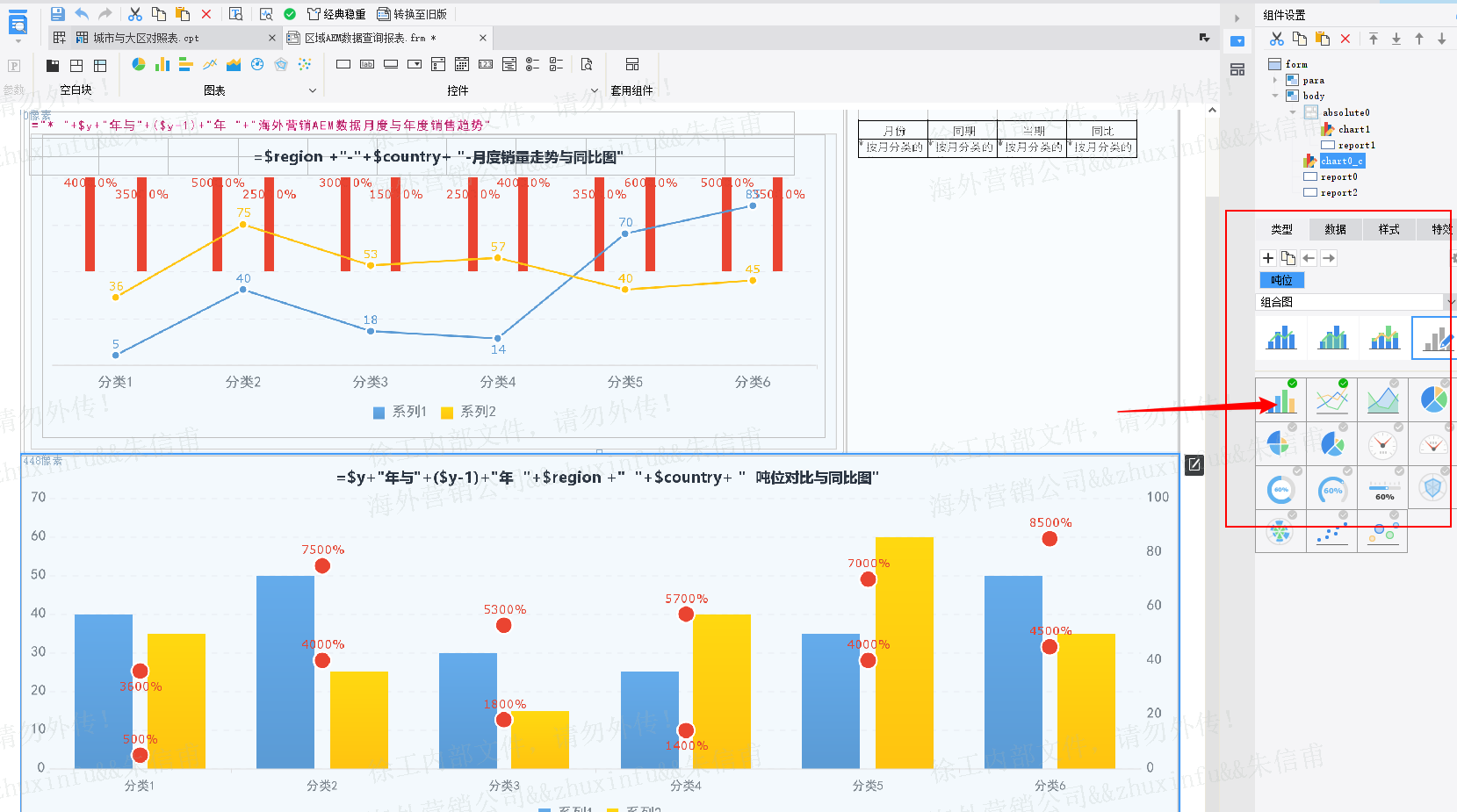This screenshot has height=812, width=1457.
Task: Click the 套用组件 reuse component icon
Action: (x=632, y=64)
